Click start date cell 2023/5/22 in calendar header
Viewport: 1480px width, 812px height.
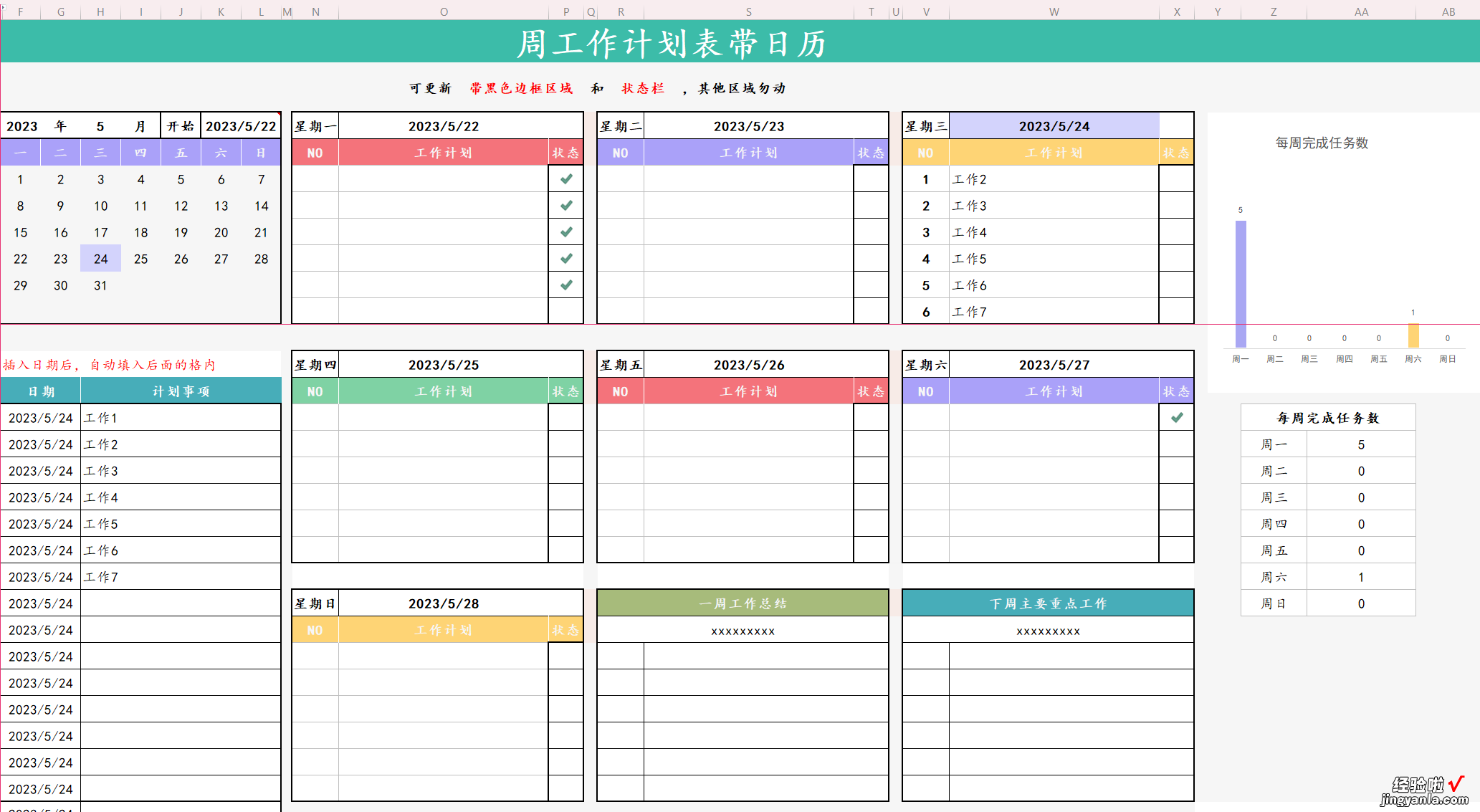241,126
